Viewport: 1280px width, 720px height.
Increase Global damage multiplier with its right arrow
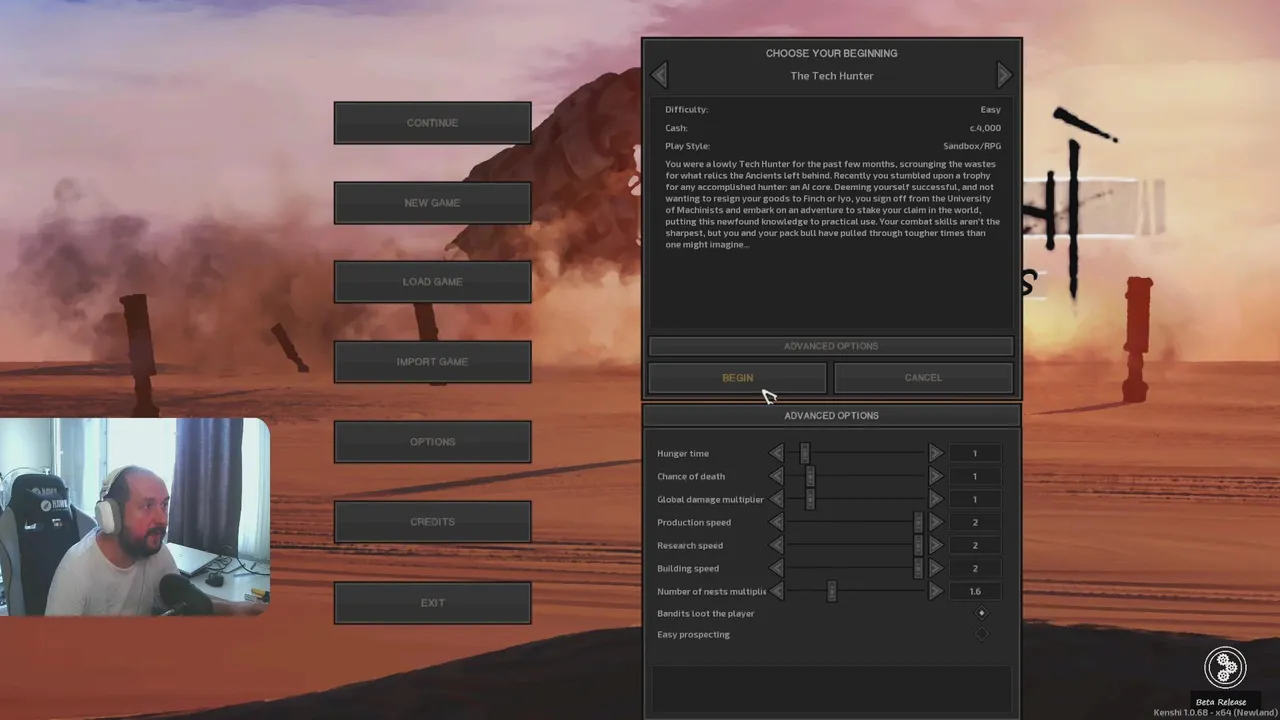pyautogui.click(x=935, y=499)
